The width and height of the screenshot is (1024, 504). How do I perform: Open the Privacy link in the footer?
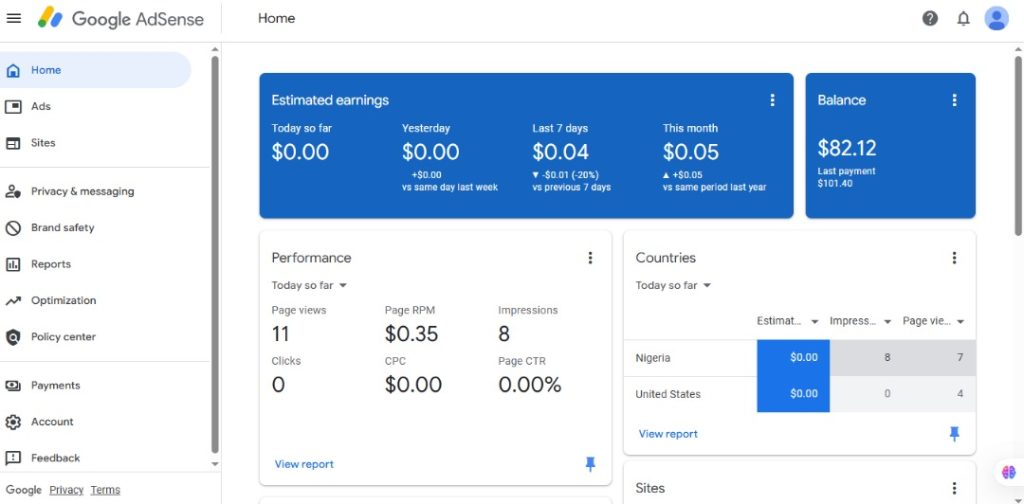coord(66,490)
